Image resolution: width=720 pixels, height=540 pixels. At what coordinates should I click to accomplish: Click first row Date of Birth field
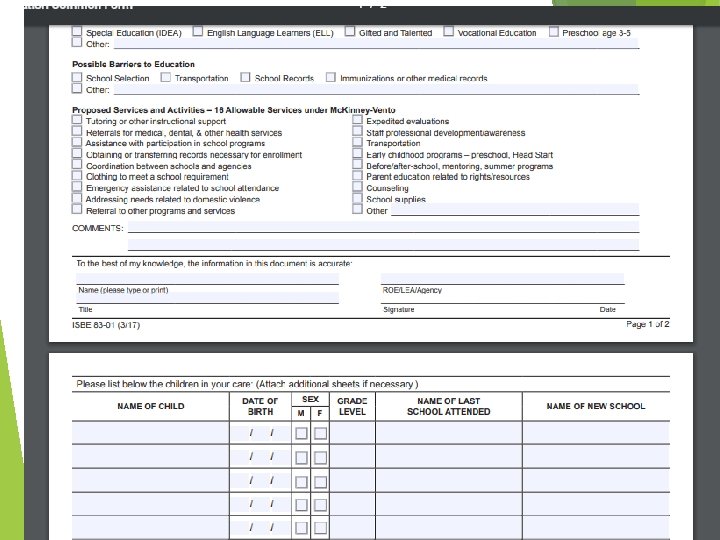(260, 433)
